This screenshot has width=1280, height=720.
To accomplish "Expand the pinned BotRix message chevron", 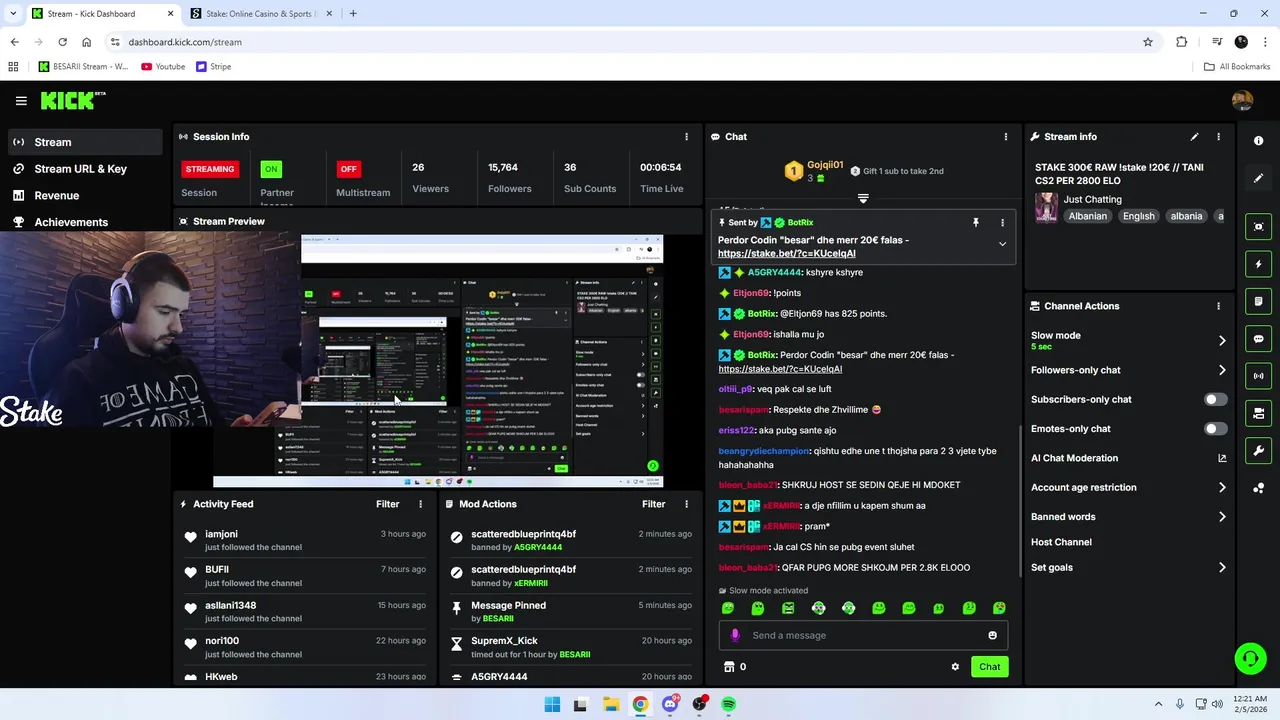I will click(x=1002, y=244).
